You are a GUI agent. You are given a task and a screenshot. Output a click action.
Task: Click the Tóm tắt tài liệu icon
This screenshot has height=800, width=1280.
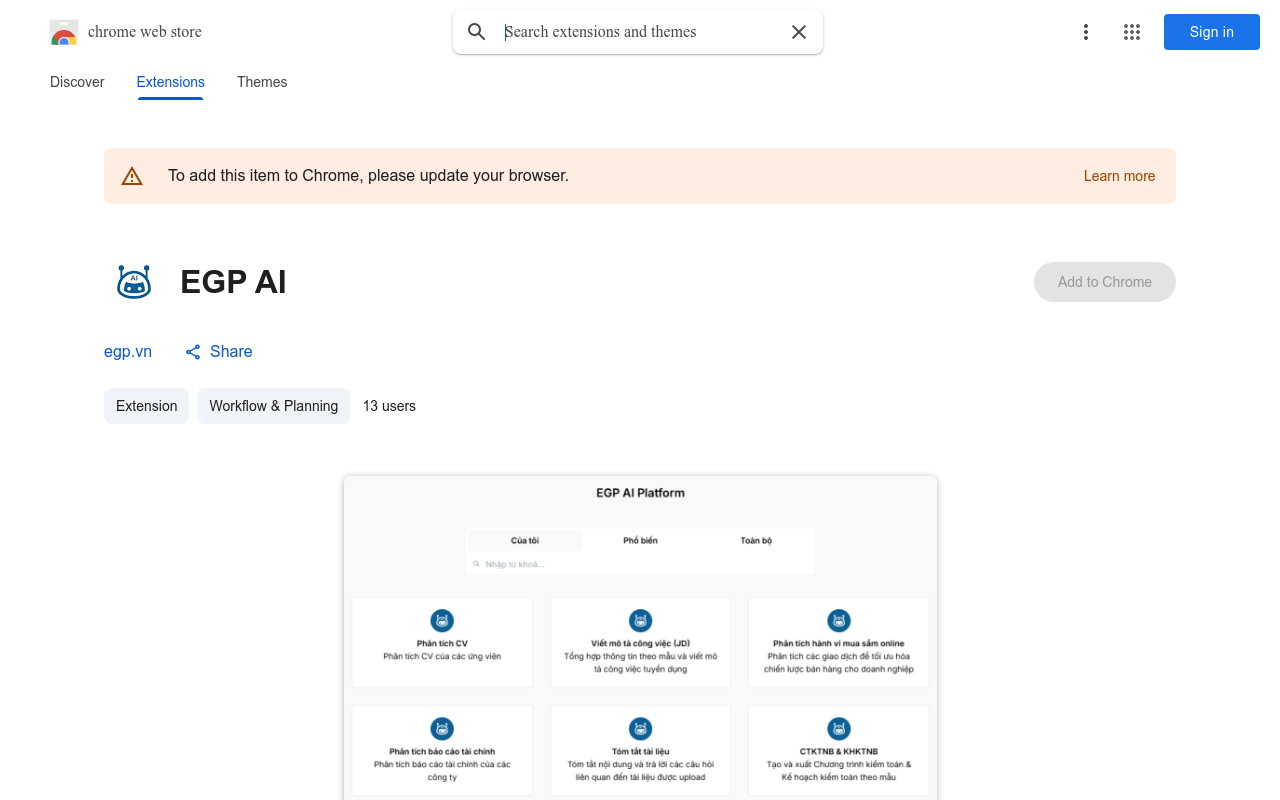[640, 729]
